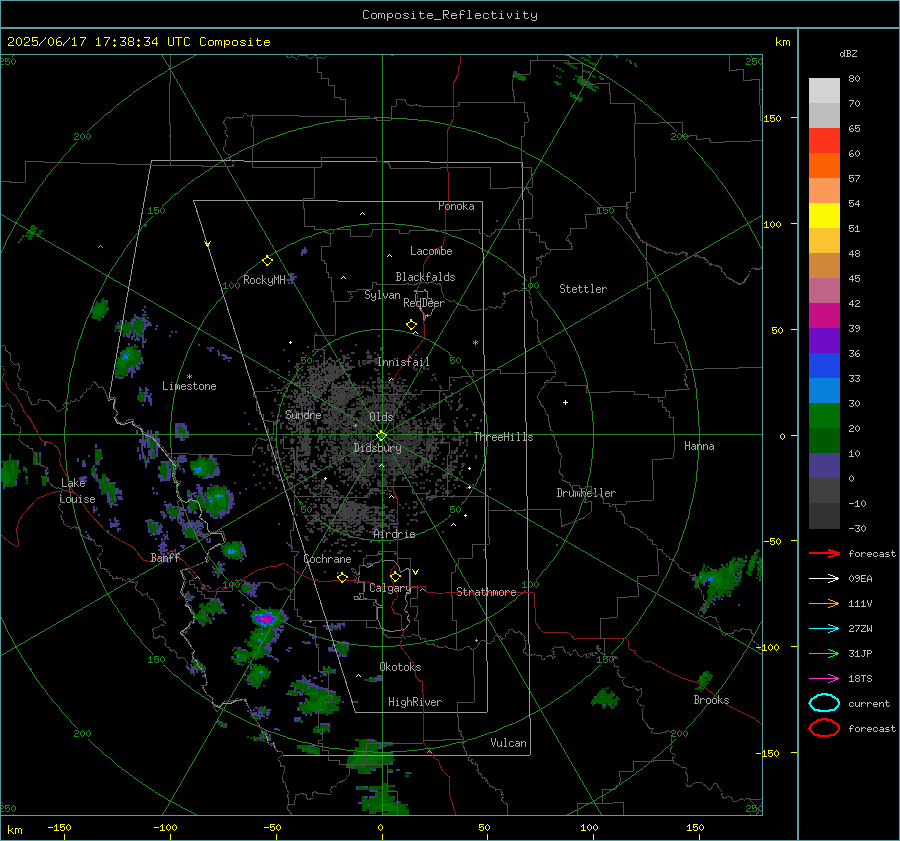Click the Drumheller label
This screenshot has width=900, height=841.
click(586, 493)
